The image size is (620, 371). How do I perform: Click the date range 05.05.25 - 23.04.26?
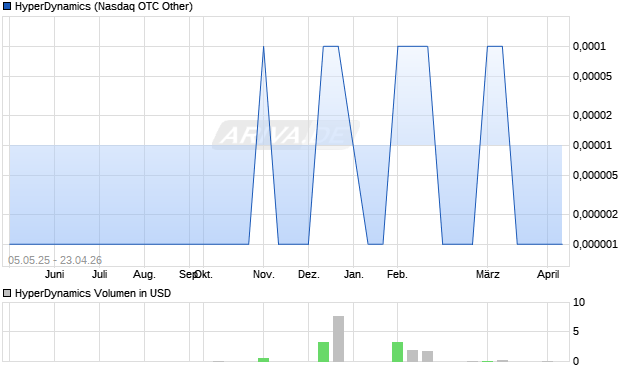tap(55, 260)
